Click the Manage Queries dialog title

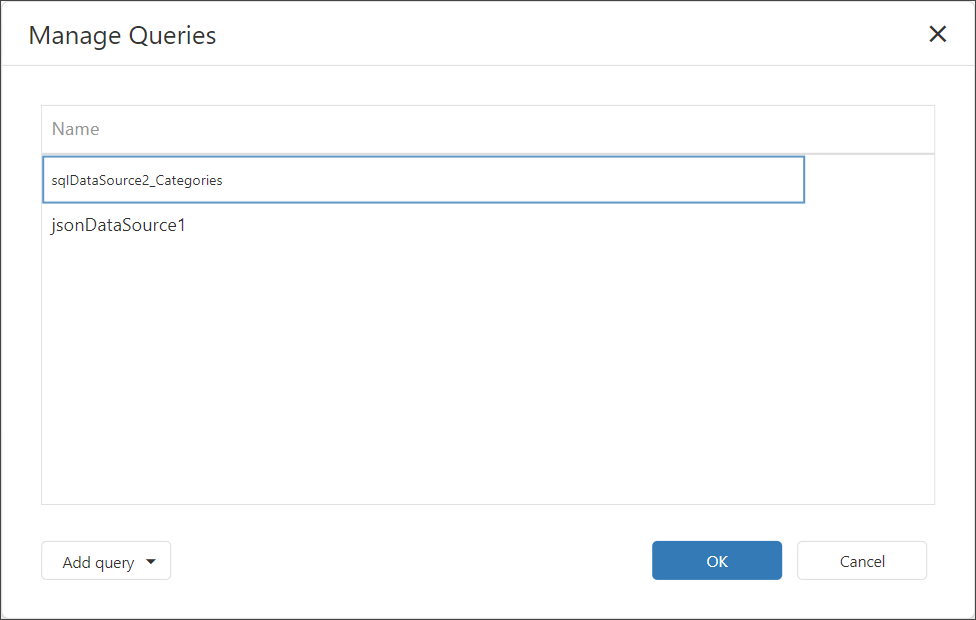[x=122, y=36]
